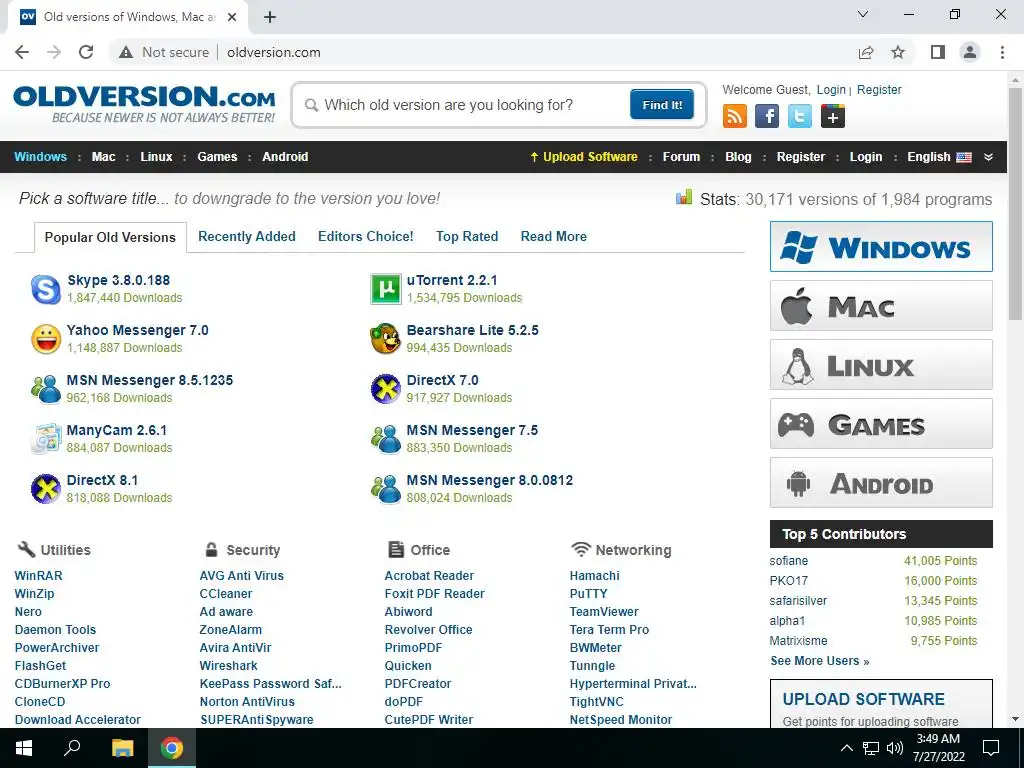
Task: Click the Twitter icon
Action: click(x=799, y=116)
